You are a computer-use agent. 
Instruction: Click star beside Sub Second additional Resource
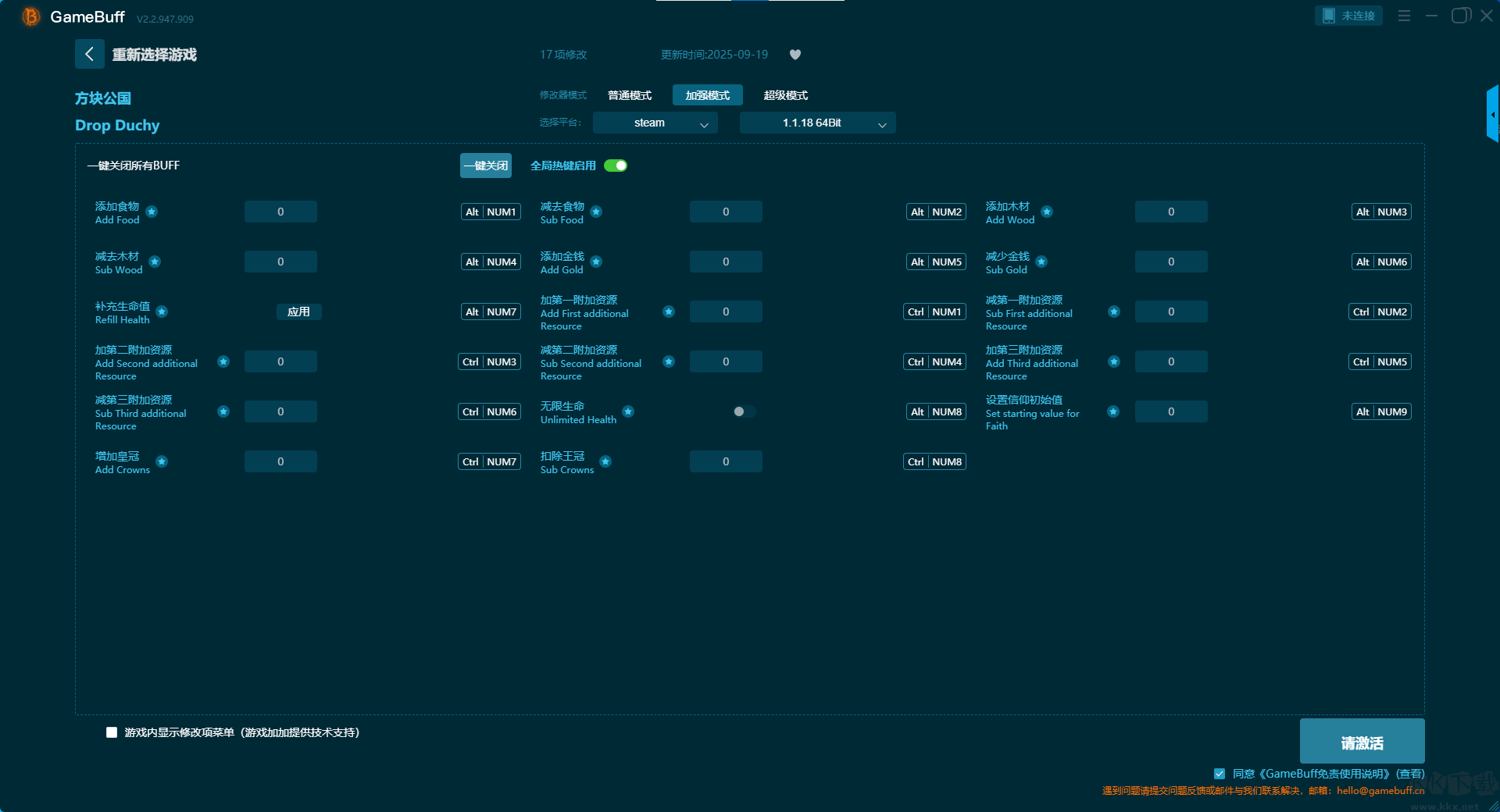669,361
